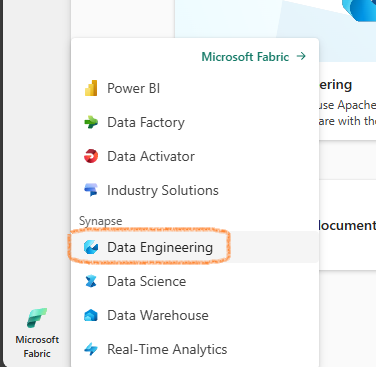Select the Data Activator label
This screenshot has width=376, height=367.
[151, 156]
